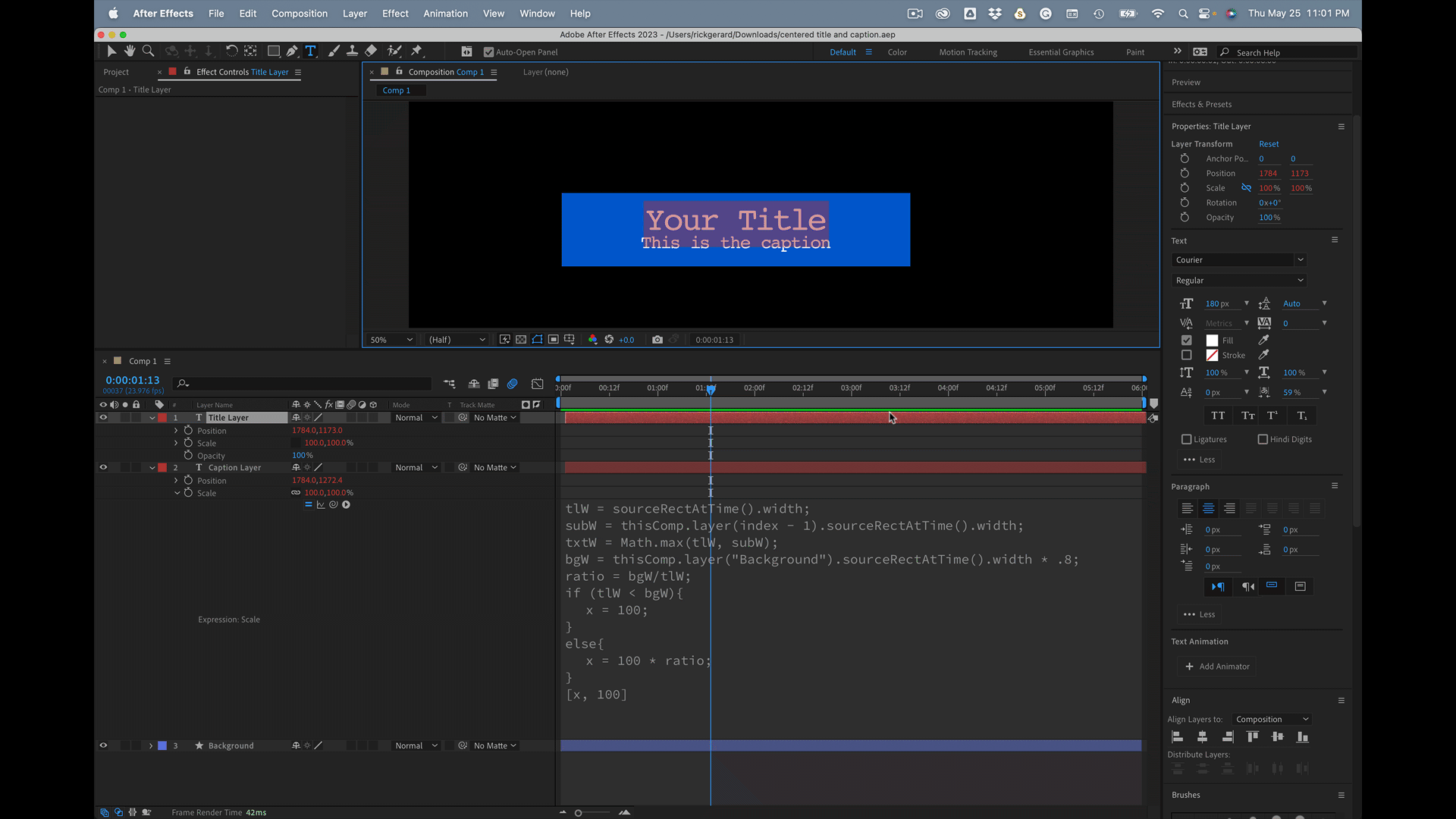
Task: Switch to the Motion Tracking workspace
Action: [968, 52]
